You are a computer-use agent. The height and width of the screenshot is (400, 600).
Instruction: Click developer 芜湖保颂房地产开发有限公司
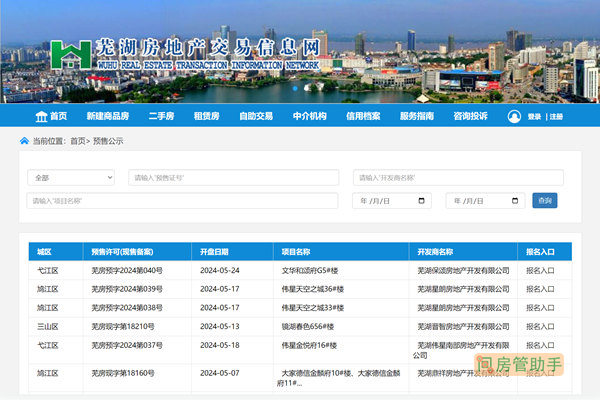463,271
